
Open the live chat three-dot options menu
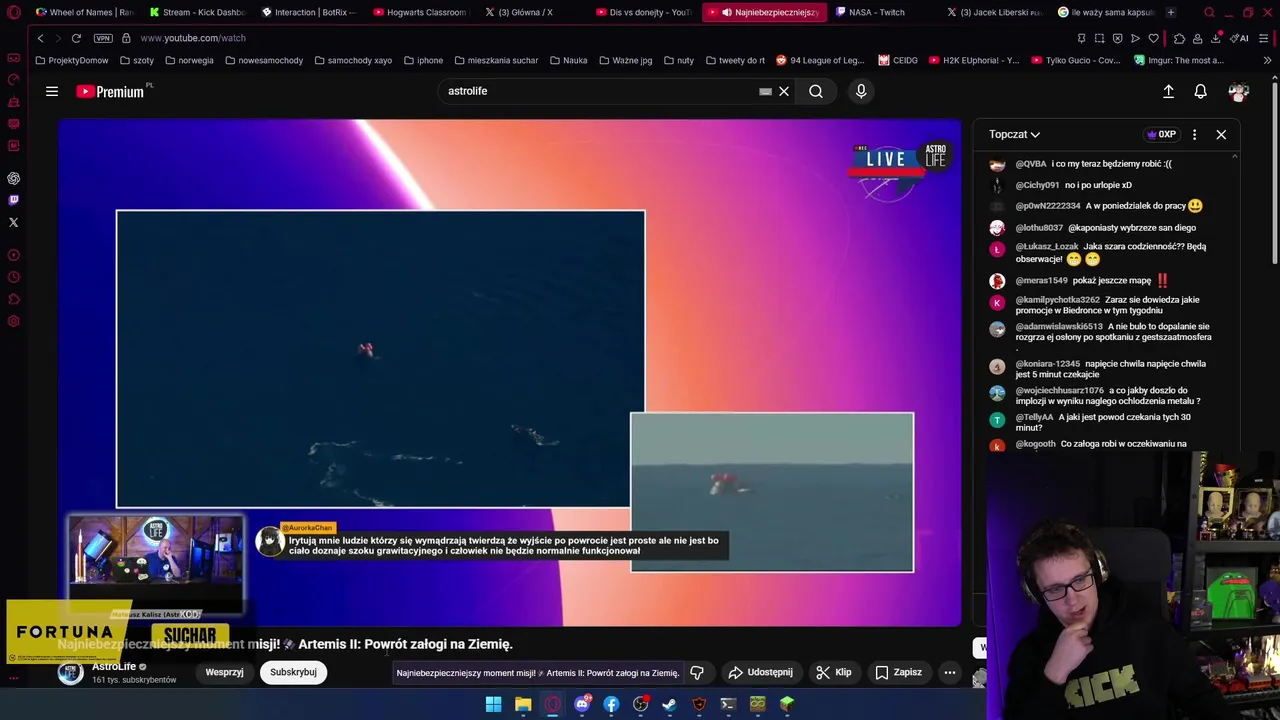click(1194, 134)
